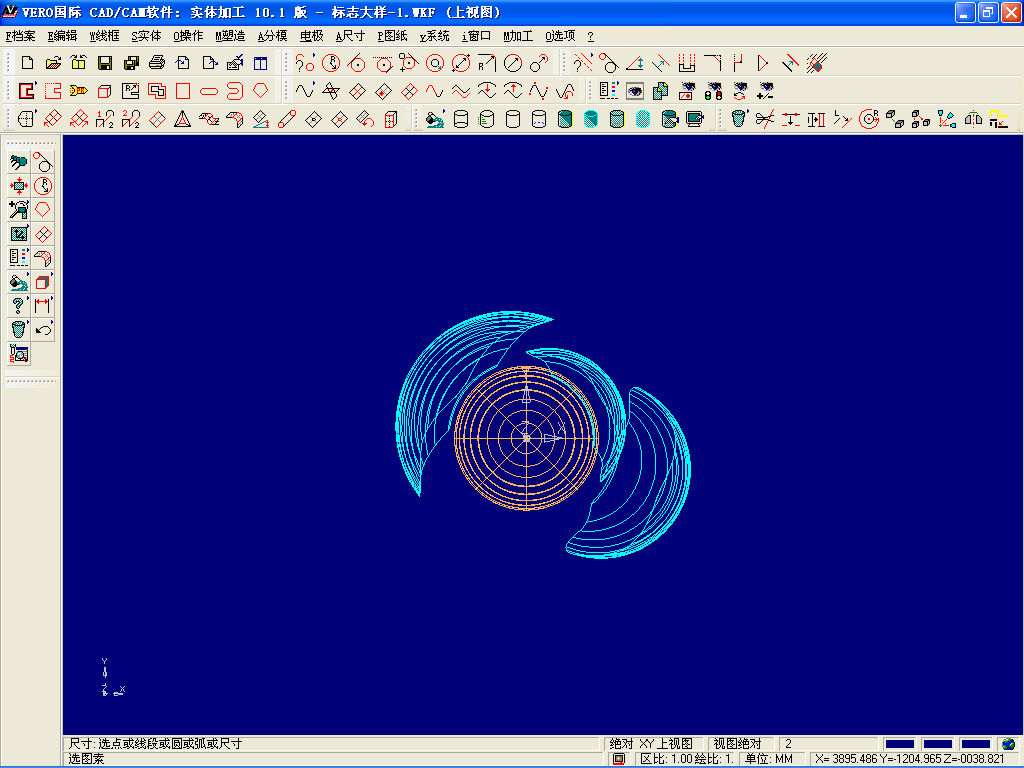Click the import document arrow icon
The width and height of the screenshot is (1024, 768).
[183, 63]
